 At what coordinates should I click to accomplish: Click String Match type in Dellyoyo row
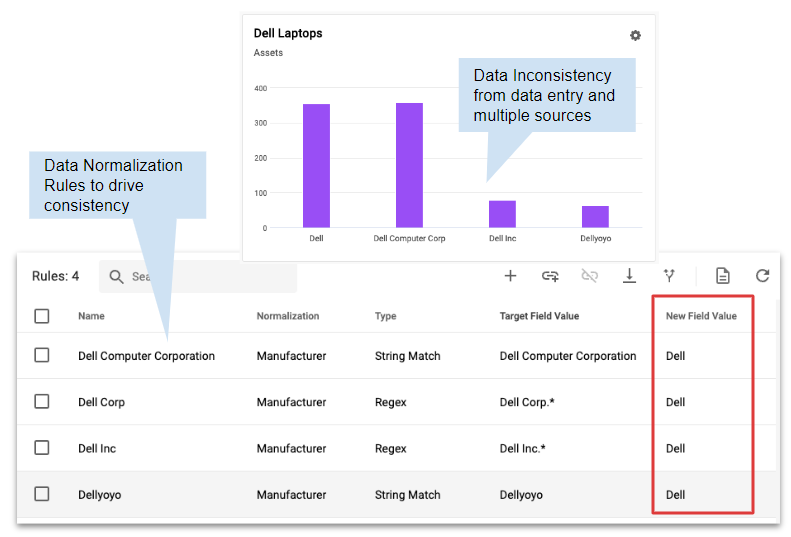tap(408, 495)
